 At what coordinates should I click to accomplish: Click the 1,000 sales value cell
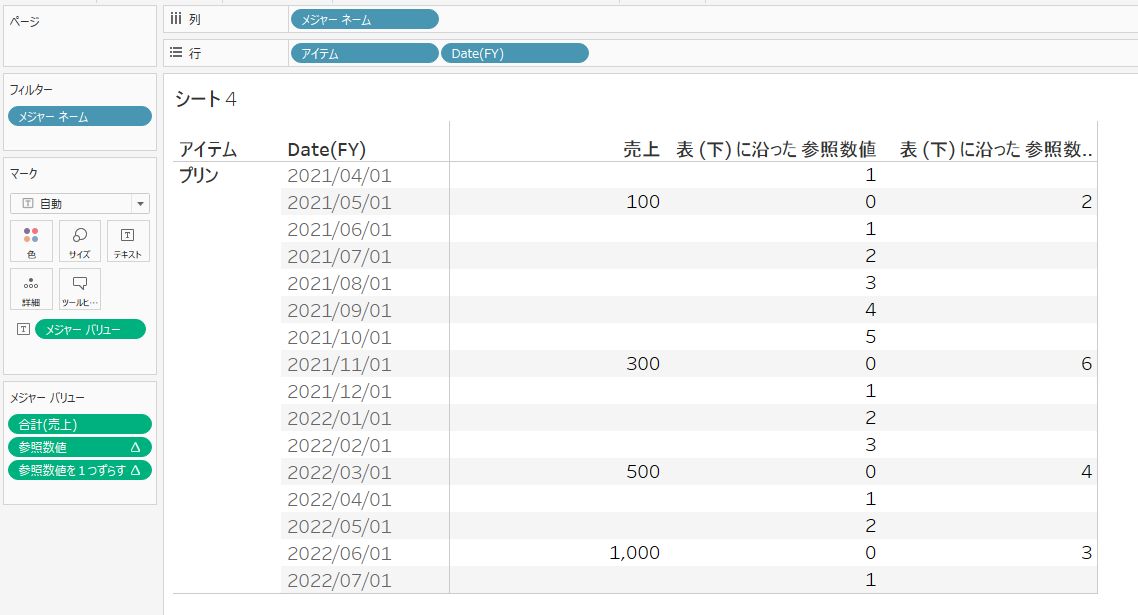tap(634, 553)
